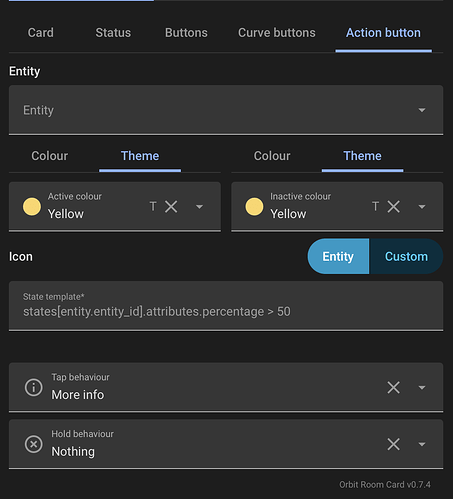Open the Status tab
Viewport: 453px width, 499px height.
[113, 33]
